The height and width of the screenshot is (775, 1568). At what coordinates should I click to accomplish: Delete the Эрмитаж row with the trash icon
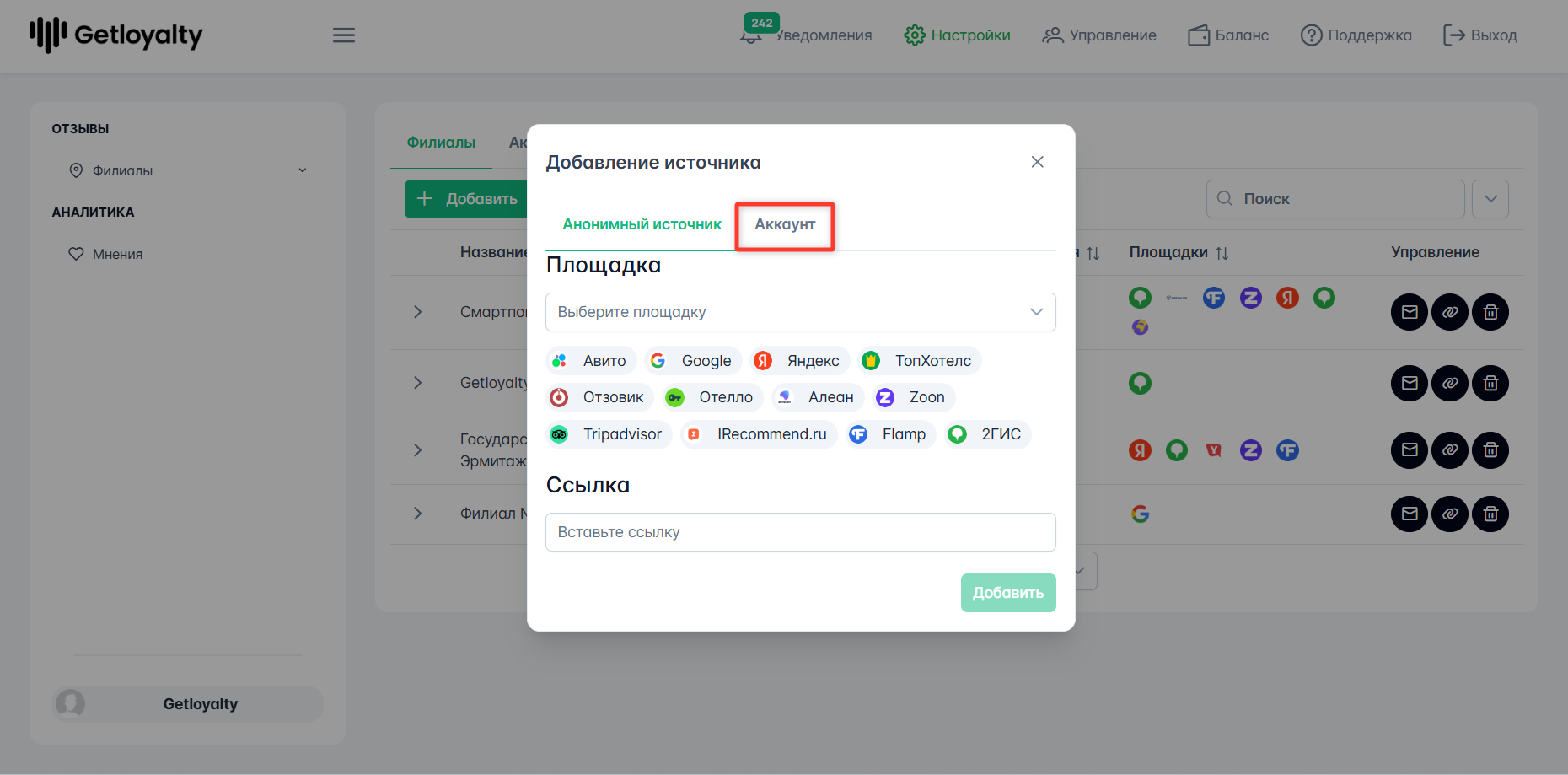(x=1490, y=450)
